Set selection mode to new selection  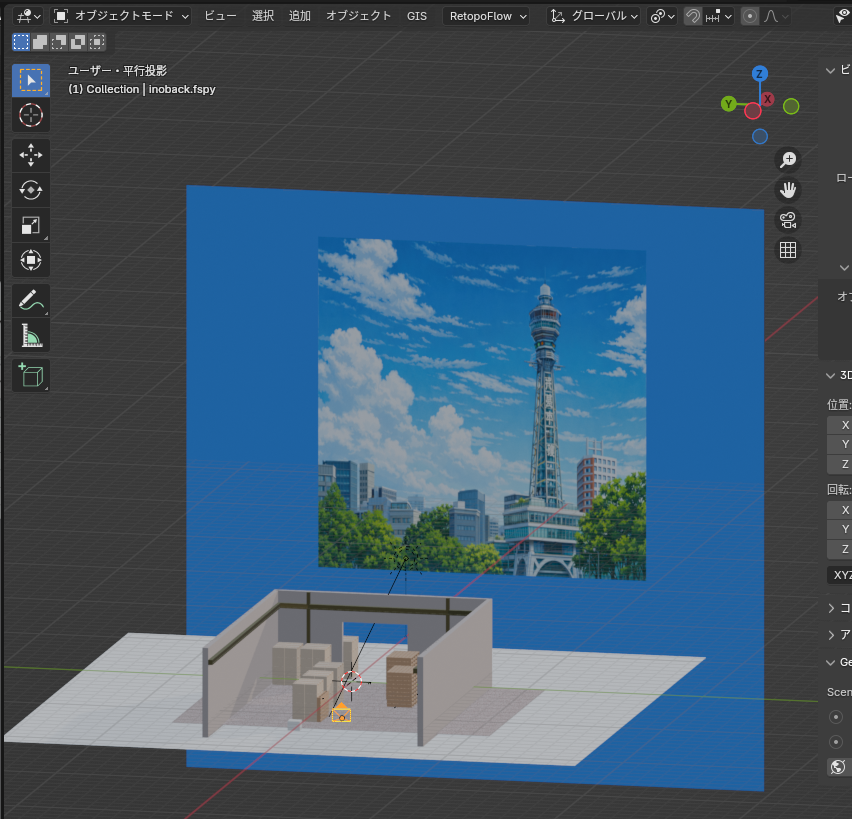[21, 42]
